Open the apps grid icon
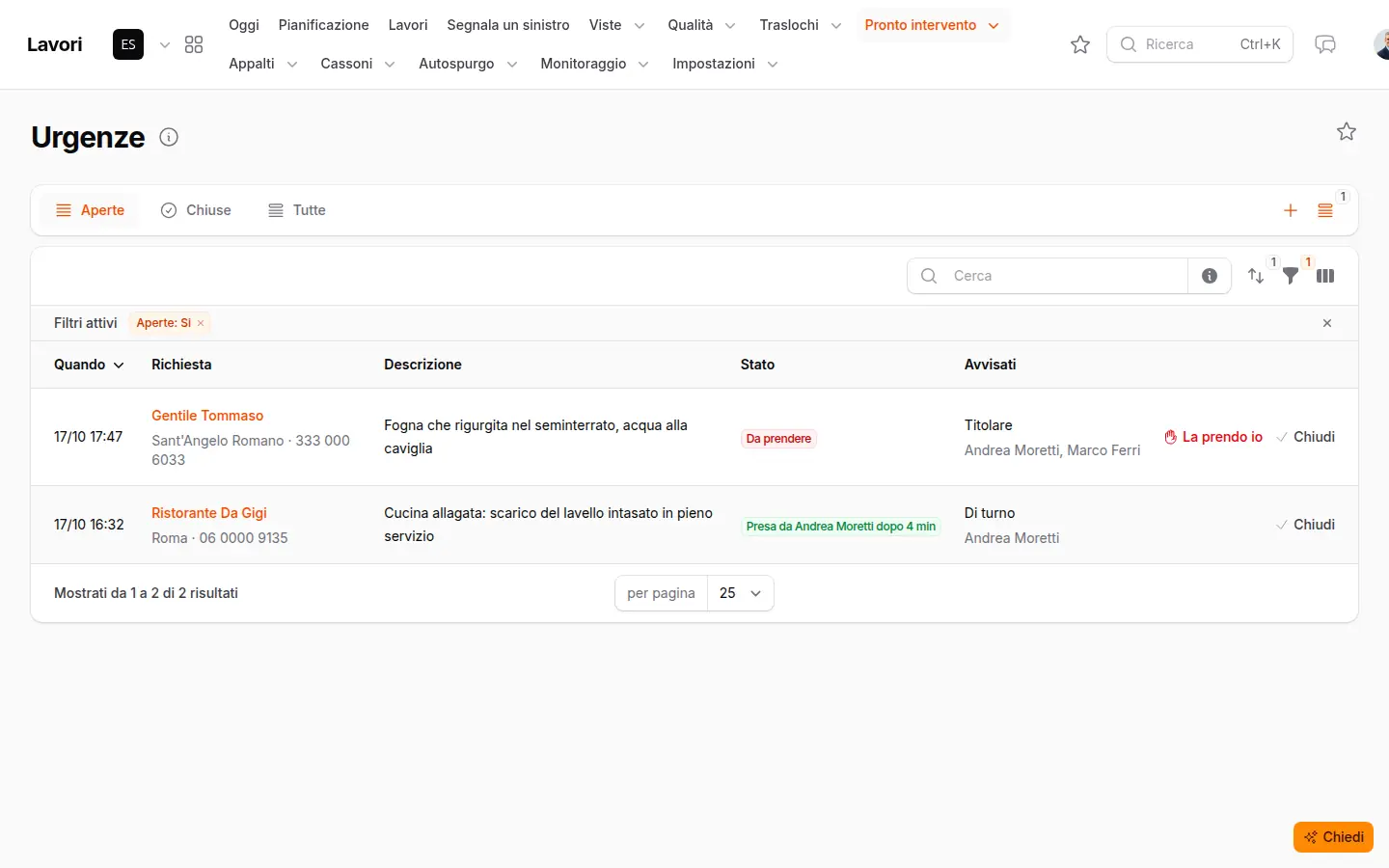The width and height of the screenshot is (1389, 868). point(194,44)
